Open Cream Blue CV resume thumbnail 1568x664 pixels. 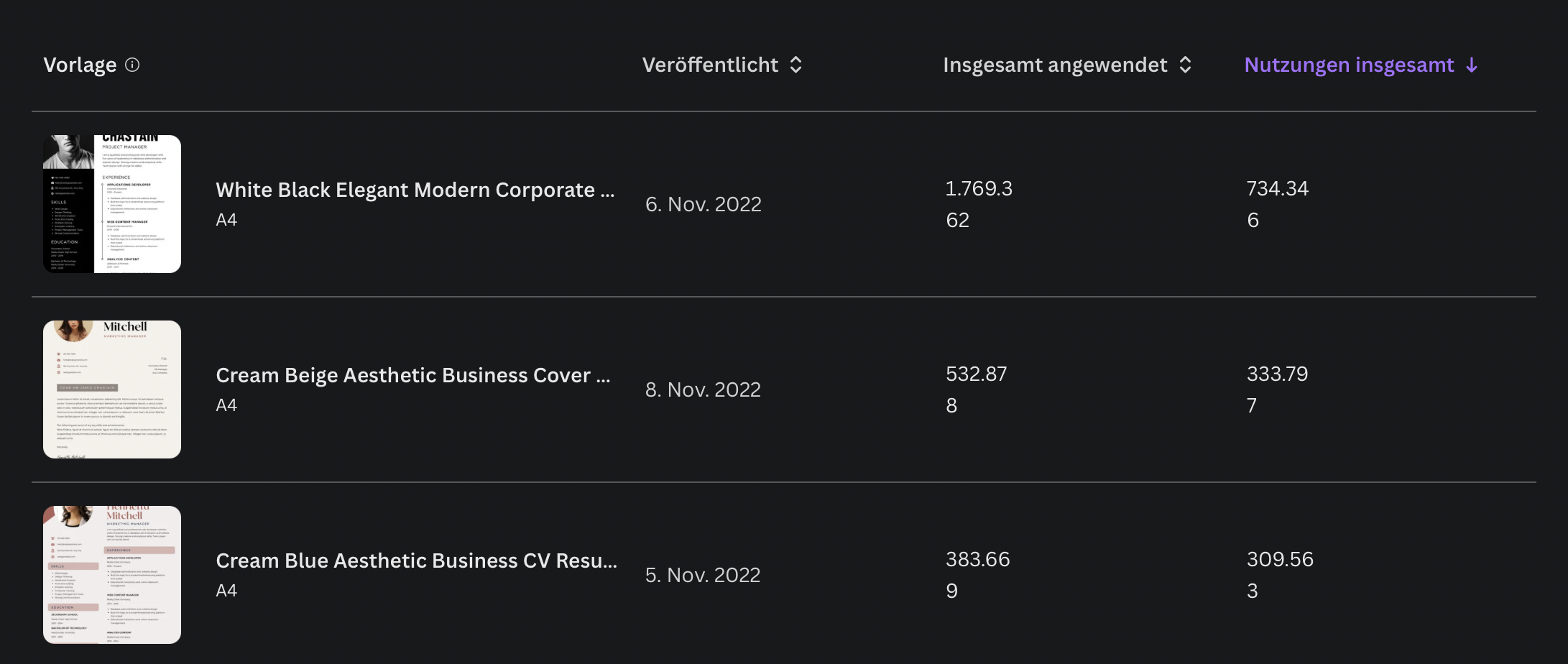(x=112, y=575)
